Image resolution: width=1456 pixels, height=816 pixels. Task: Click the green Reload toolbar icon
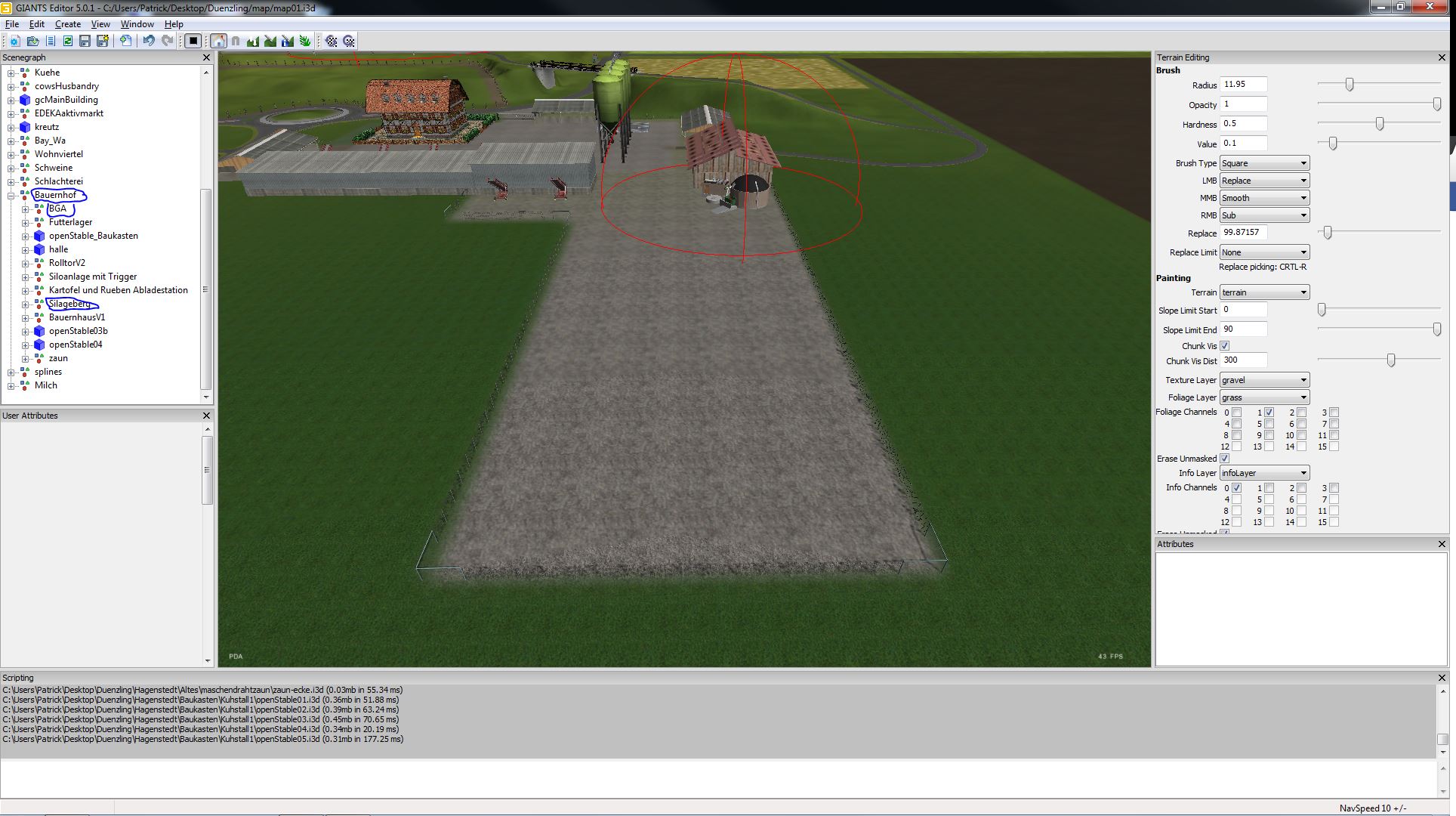(68, 41)
